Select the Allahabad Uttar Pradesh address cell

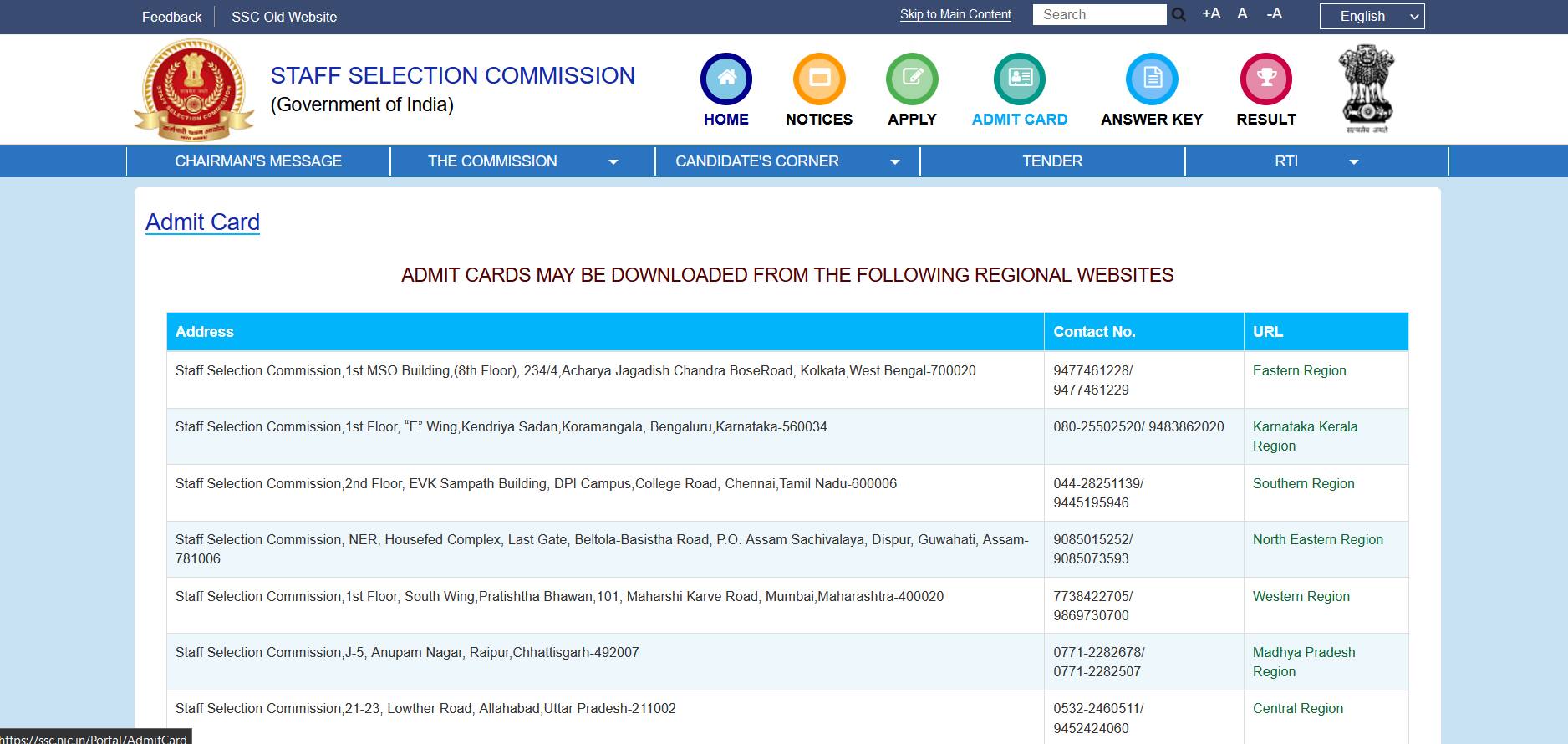(605, 717)
